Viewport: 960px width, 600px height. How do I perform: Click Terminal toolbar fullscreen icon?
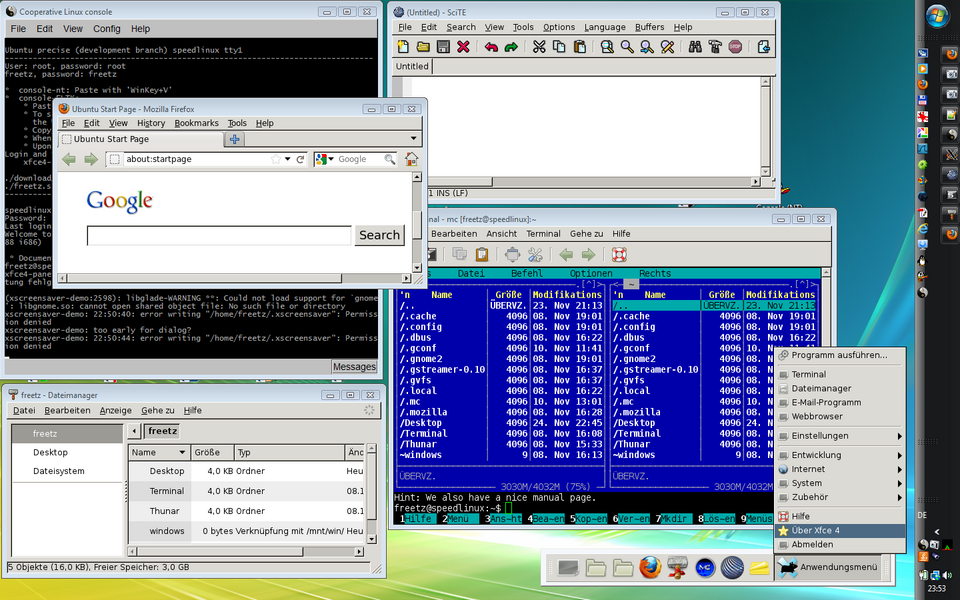[x=512, y=254]
